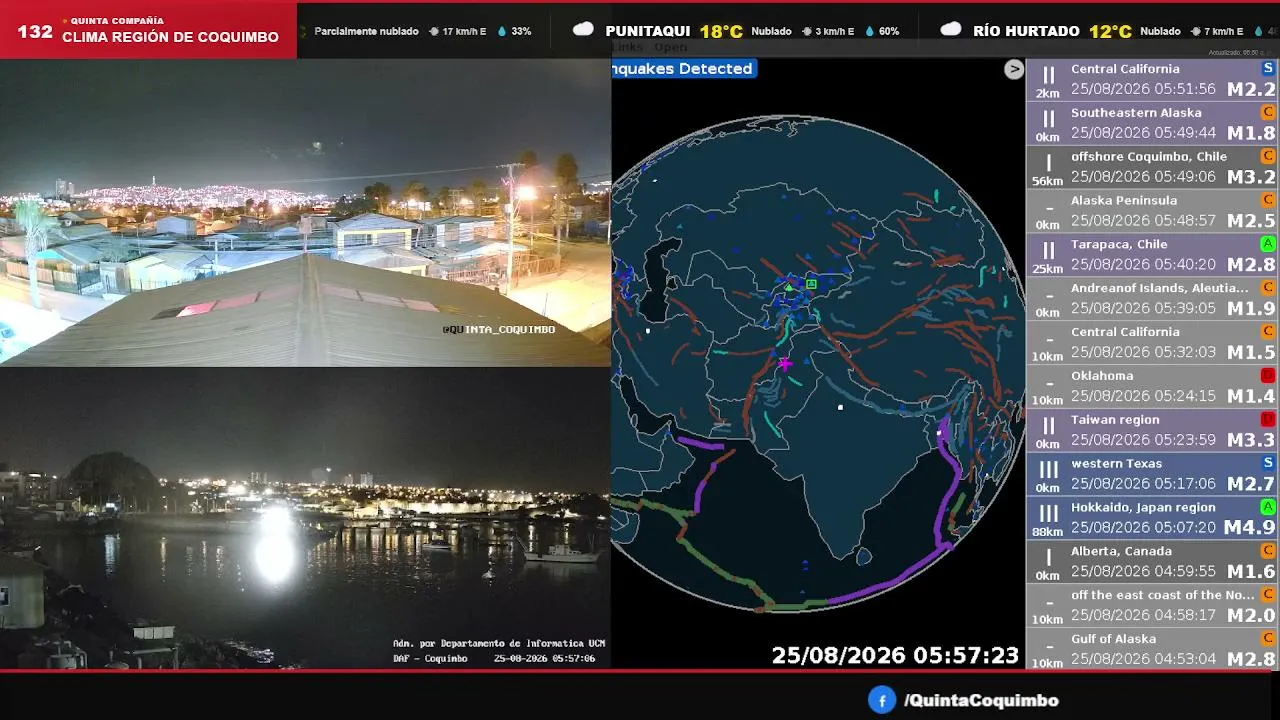Image resolution: width=1280 pixels, height=720 pixels.
Task: Click the green A badge on Tarapaca, Chile row
Action: pos(1268,244)
